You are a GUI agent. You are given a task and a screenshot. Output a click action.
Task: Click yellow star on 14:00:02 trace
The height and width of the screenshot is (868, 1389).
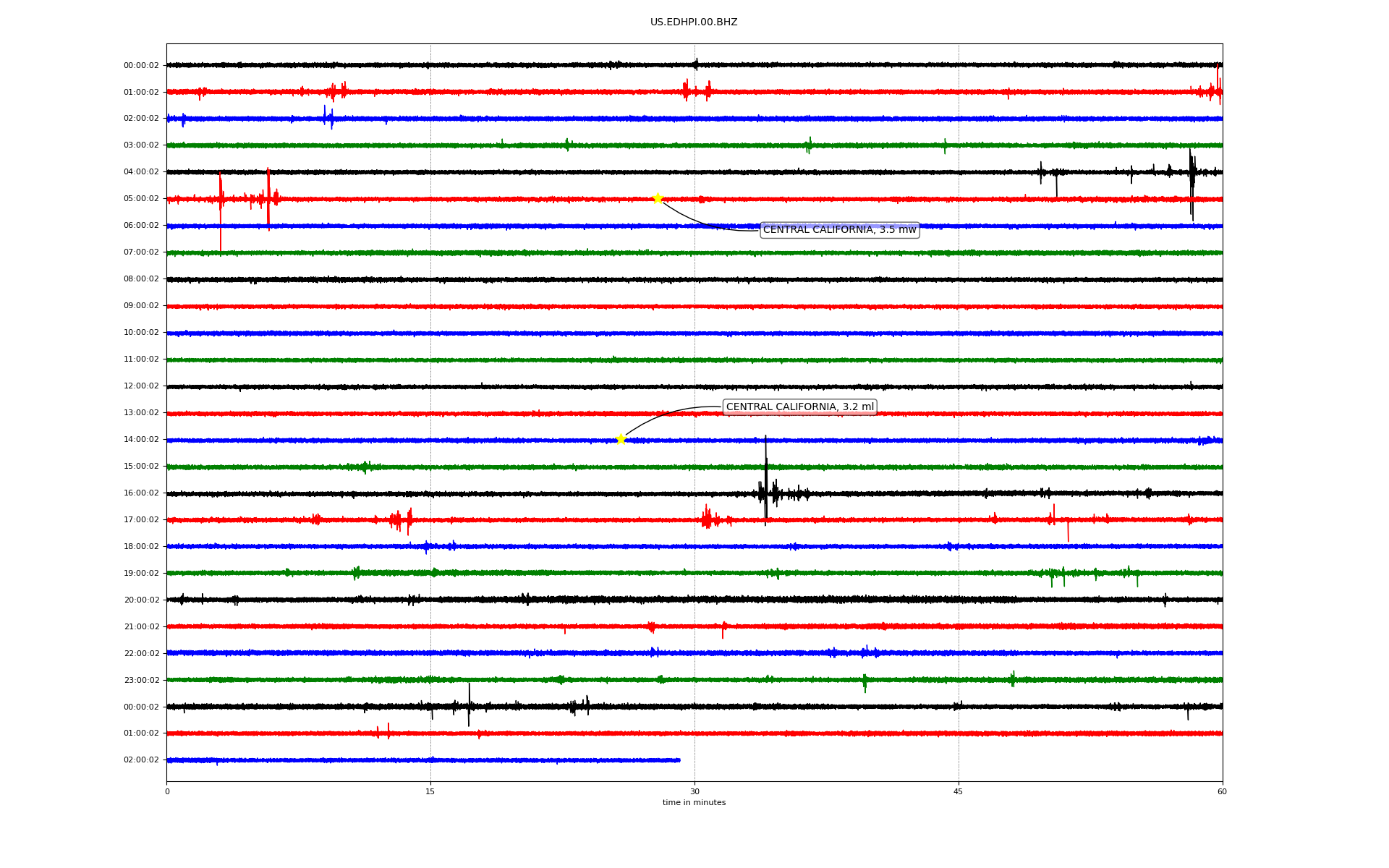621,439
